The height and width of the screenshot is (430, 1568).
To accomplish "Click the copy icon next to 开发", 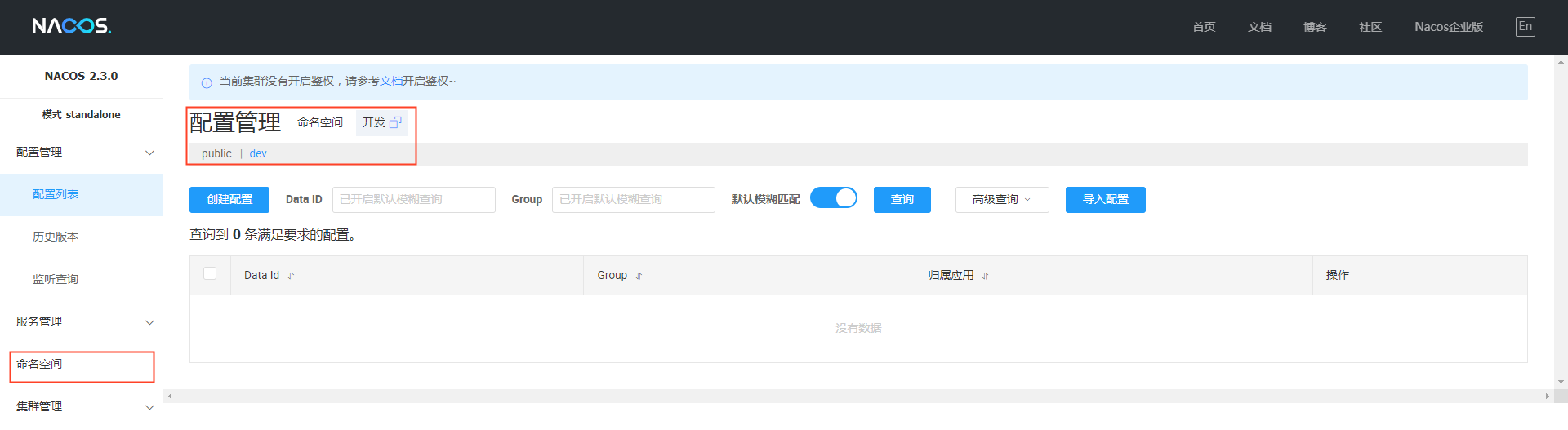I will click(396, 122).
